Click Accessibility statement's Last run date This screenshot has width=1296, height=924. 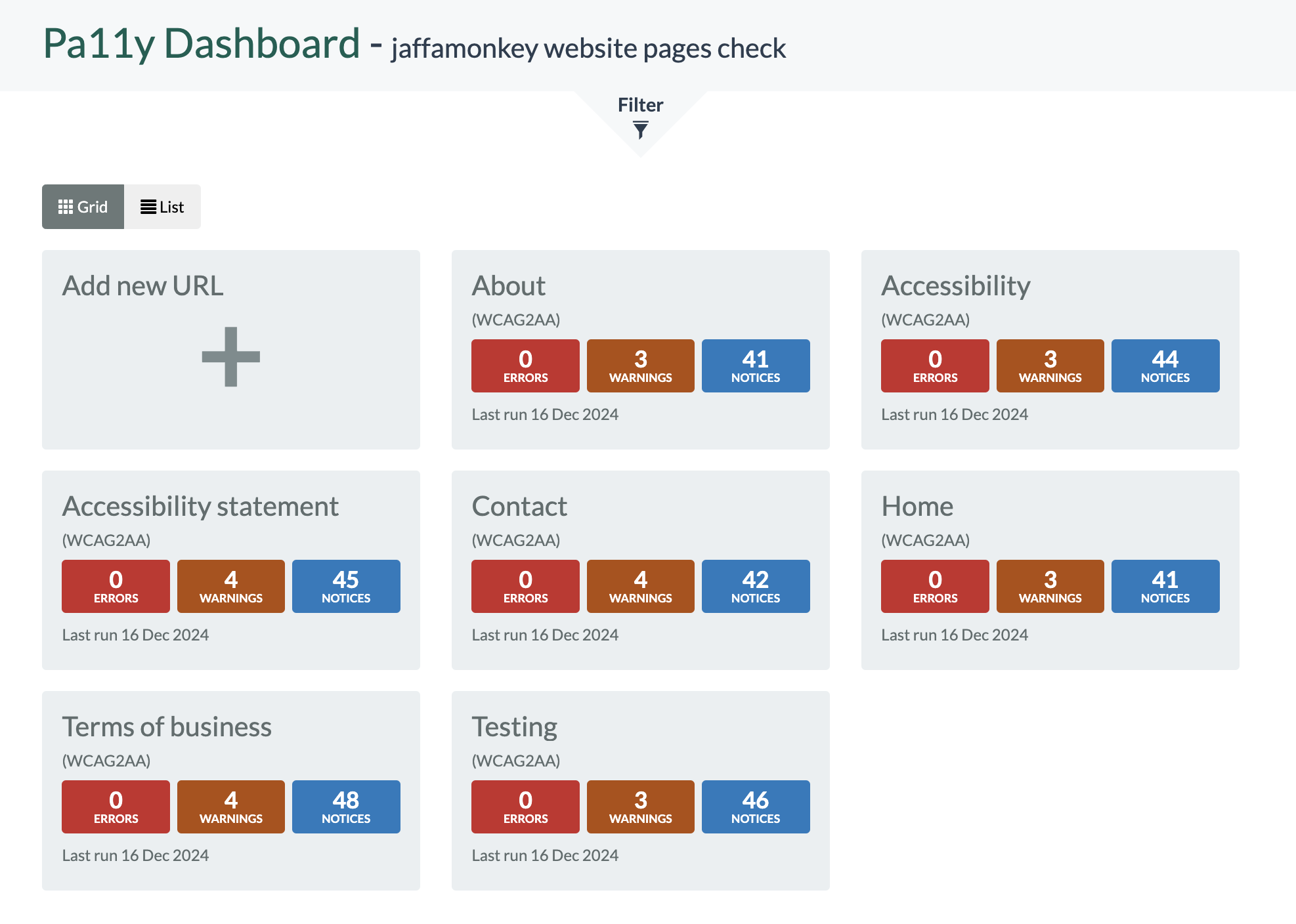[x=135, y=635]
